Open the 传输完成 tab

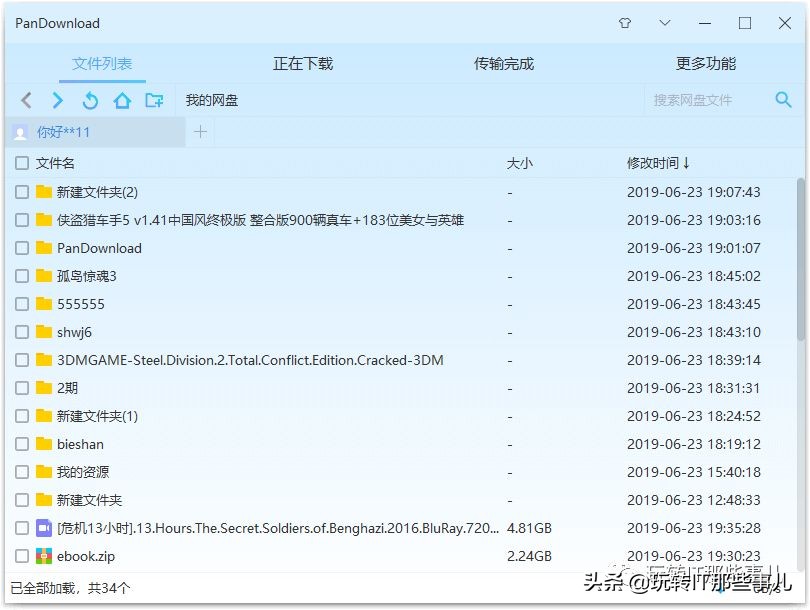pyautogui.click(x=505, y=62)
